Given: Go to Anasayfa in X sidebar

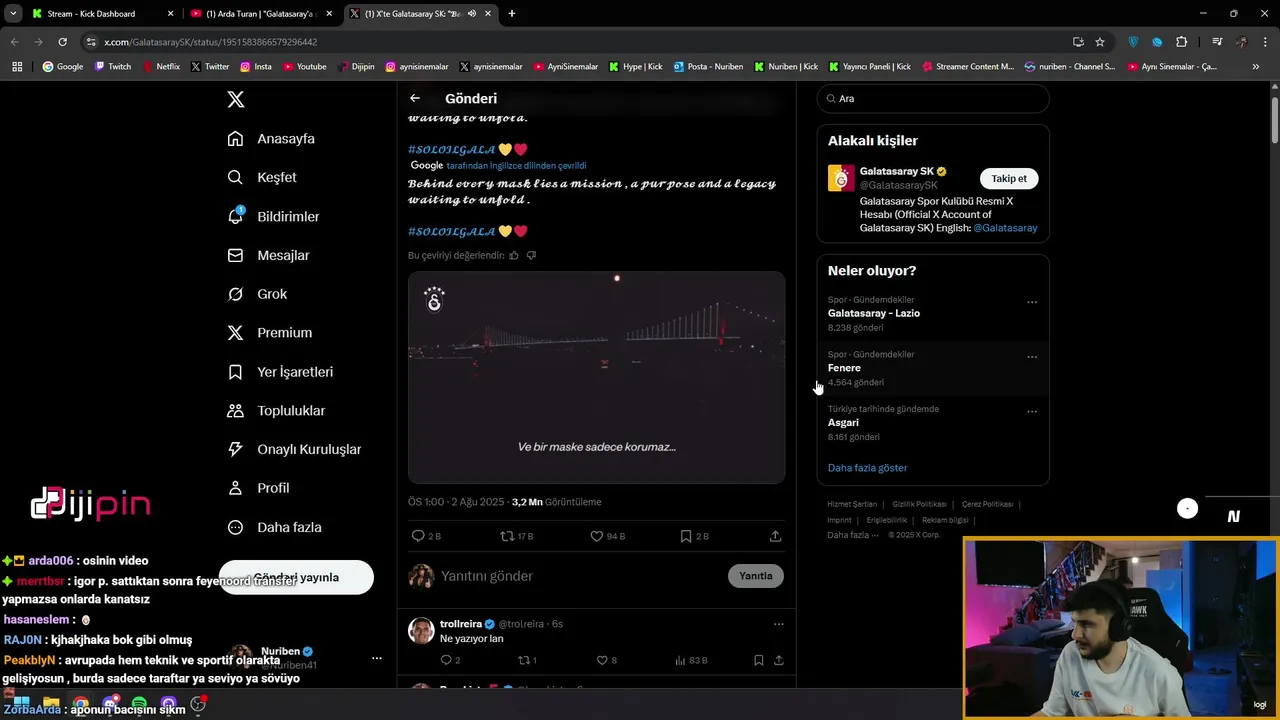Looking at the screenshot, I should point(271,139).
